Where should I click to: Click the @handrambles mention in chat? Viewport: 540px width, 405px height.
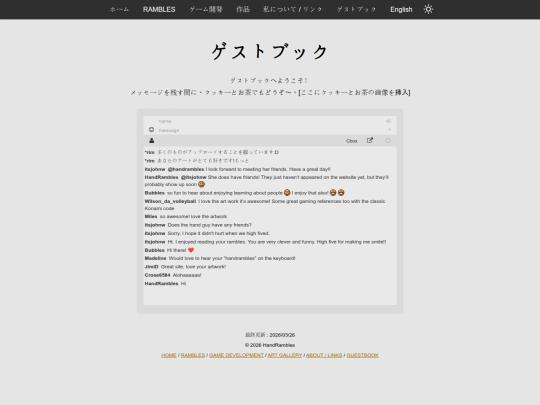coord(186,169)
